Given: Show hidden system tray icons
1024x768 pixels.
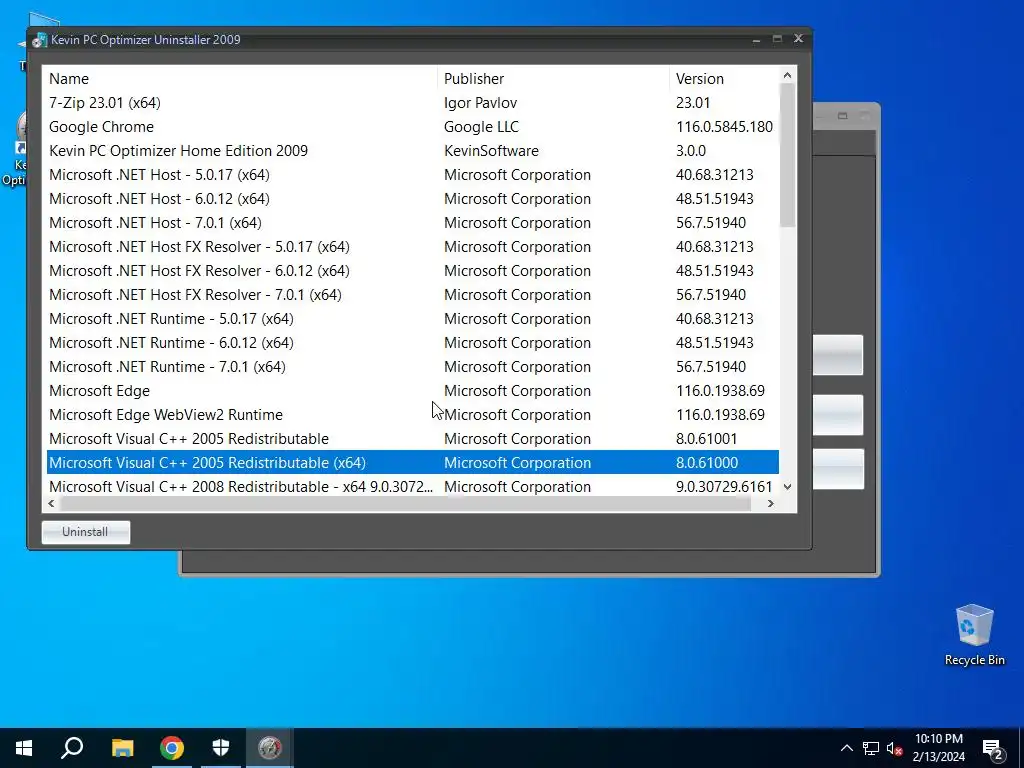Looking at the screenshot, I should [x=846, y=748].
